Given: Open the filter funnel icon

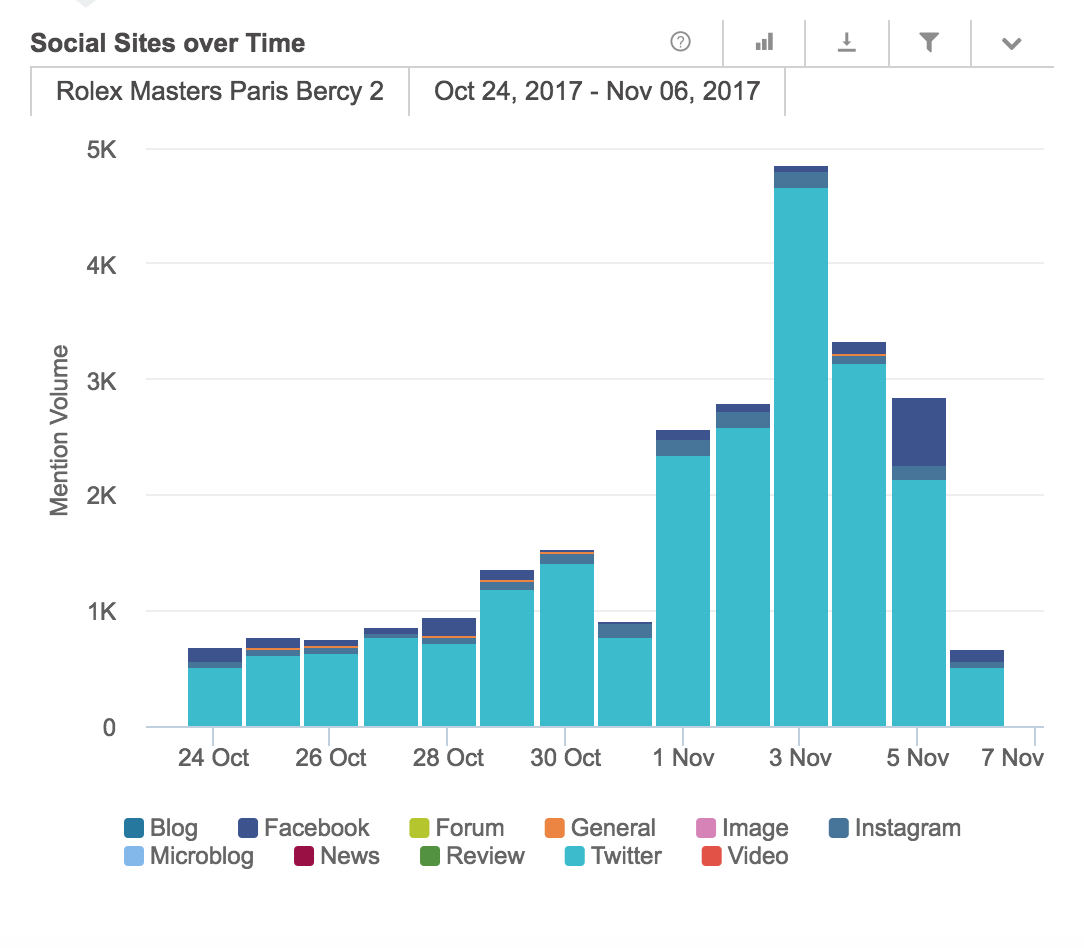Looking at the screenshot, I should pyautogui.click(x=929, y=42).
